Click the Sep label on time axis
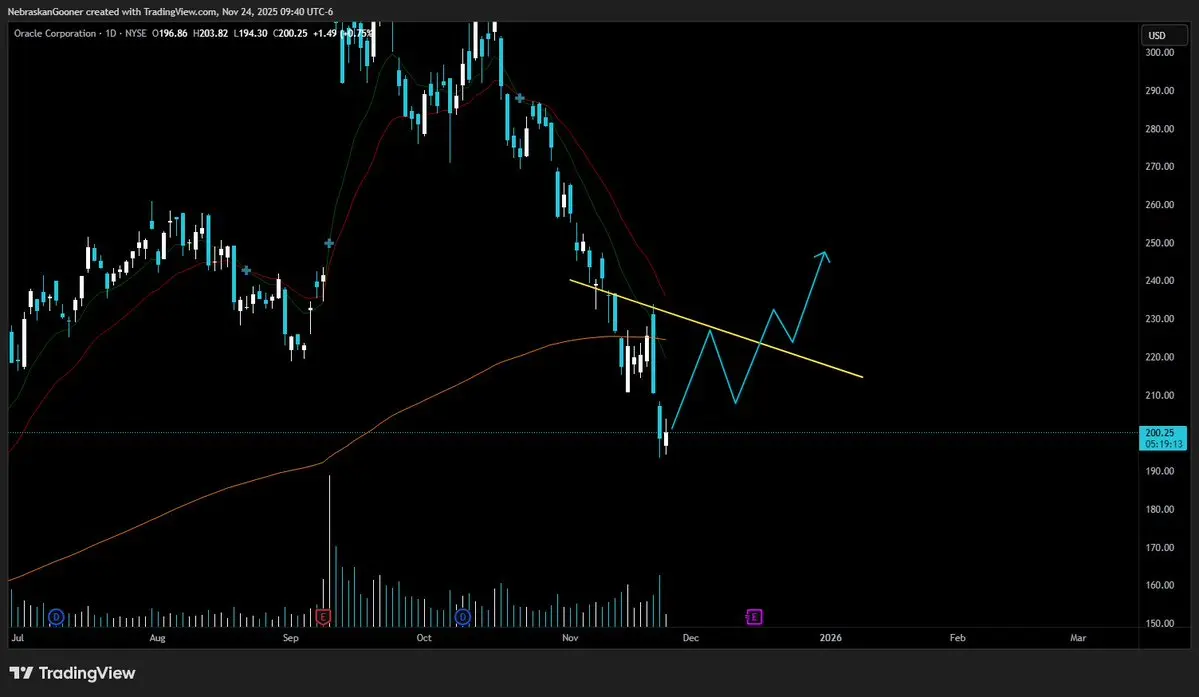This screenshot has width=1199, height=697. tap(291, 637)
